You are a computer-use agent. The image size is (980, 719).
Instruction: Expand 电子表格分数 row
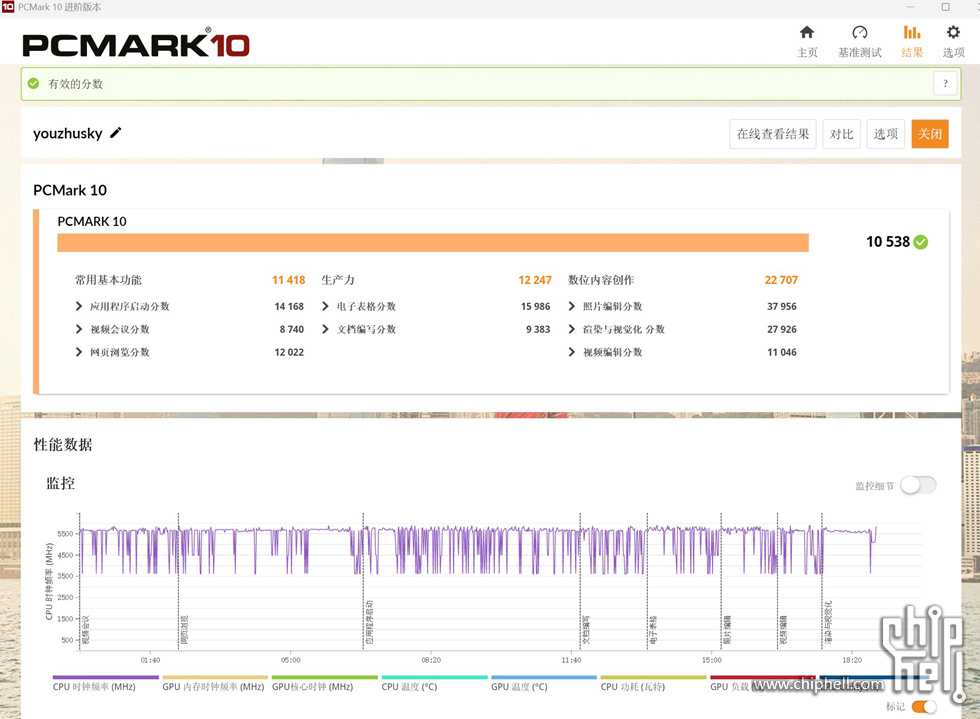[325, 306]
